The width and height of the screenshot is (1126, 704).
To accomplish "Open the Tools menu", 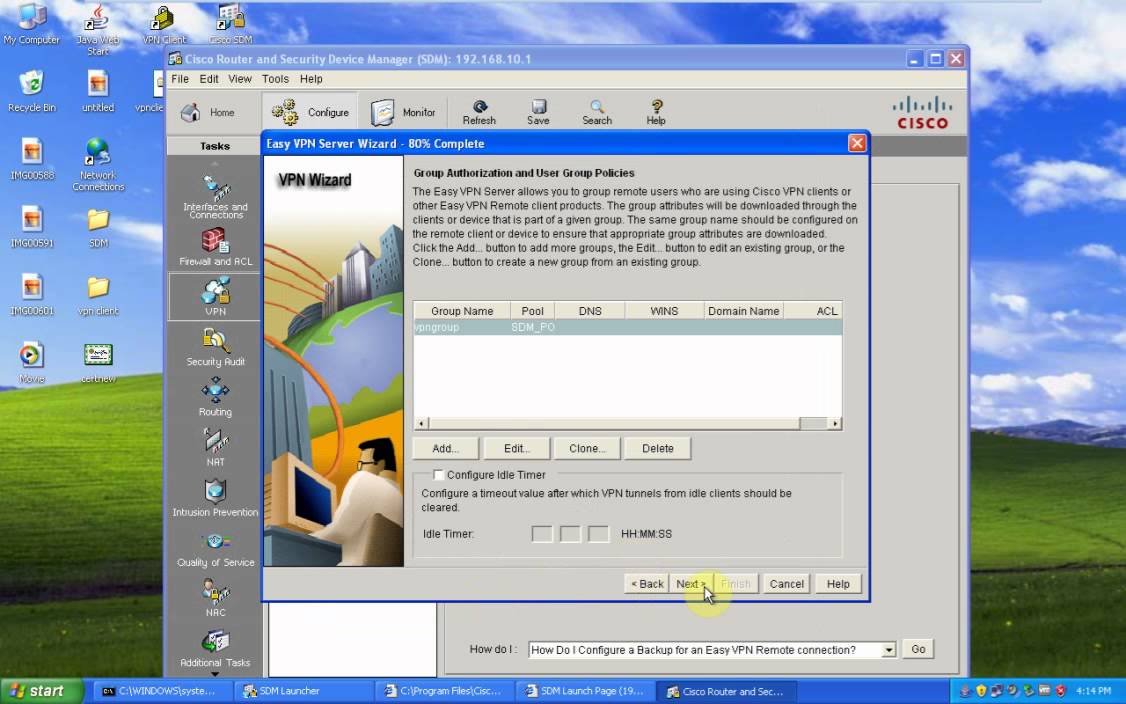I will point(275,79).
